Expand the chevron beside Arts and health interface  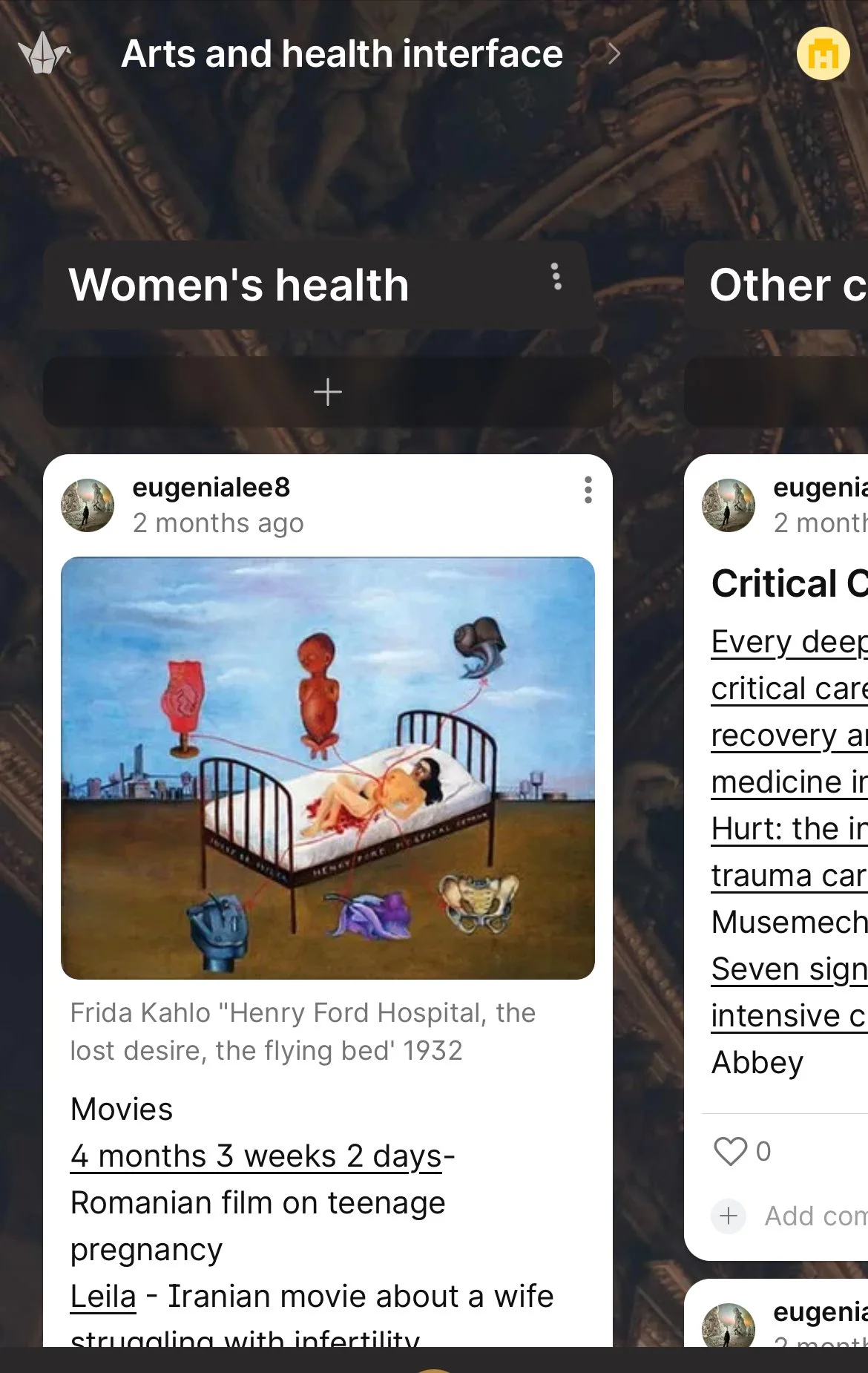pos(614,53)
